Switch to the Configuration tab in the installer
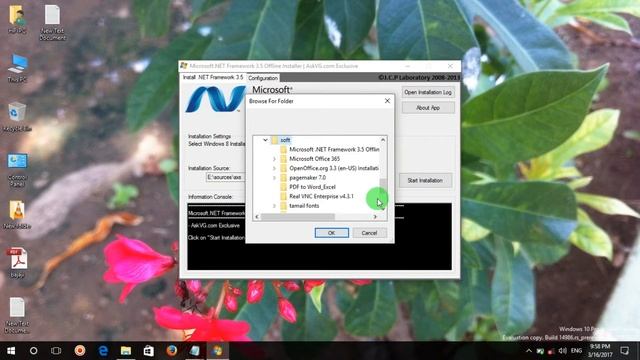The height and width of the screenshot is (360, 640). pos(263,78)
